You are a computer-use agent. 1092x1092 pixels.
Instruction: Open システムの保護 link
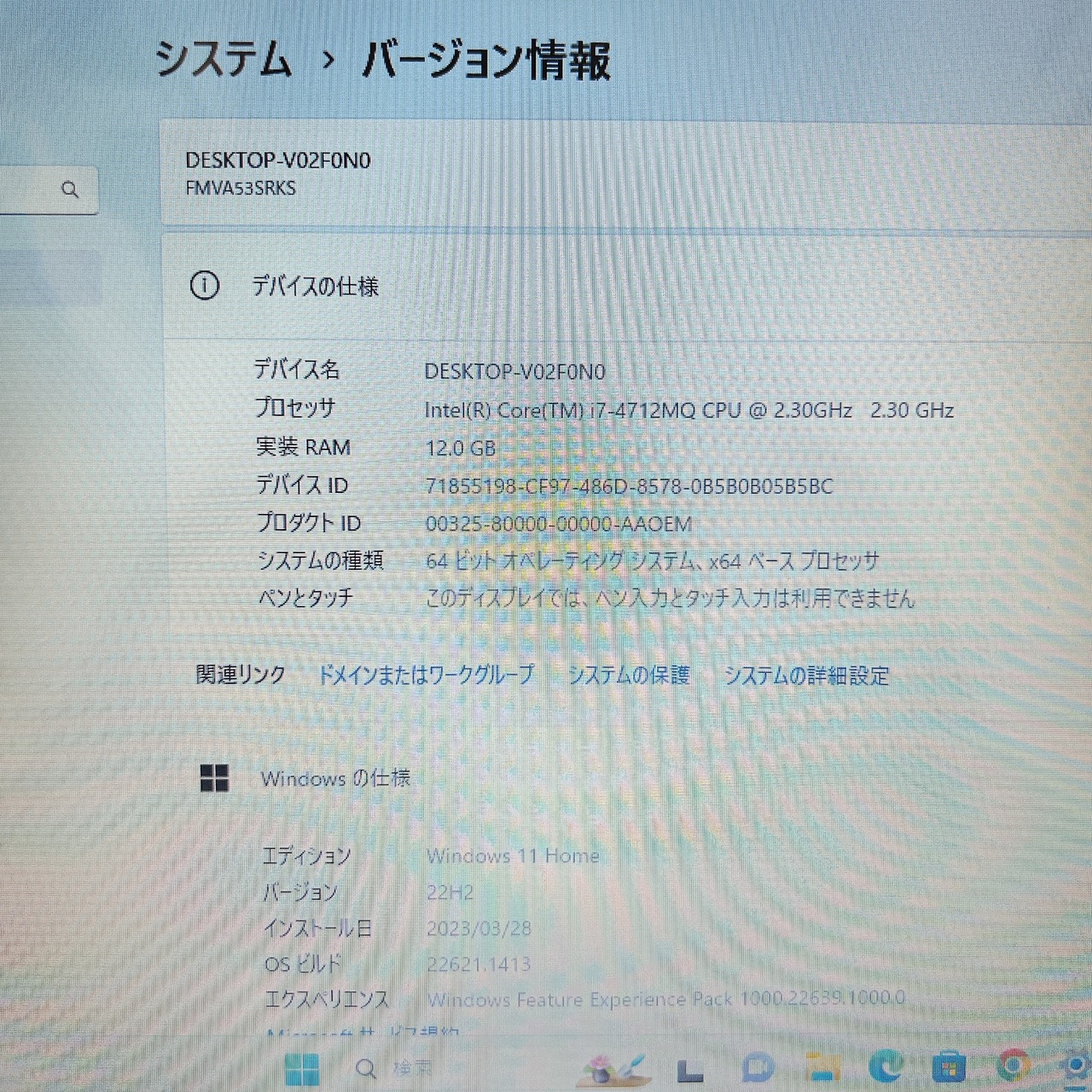[x=629, y=675]
